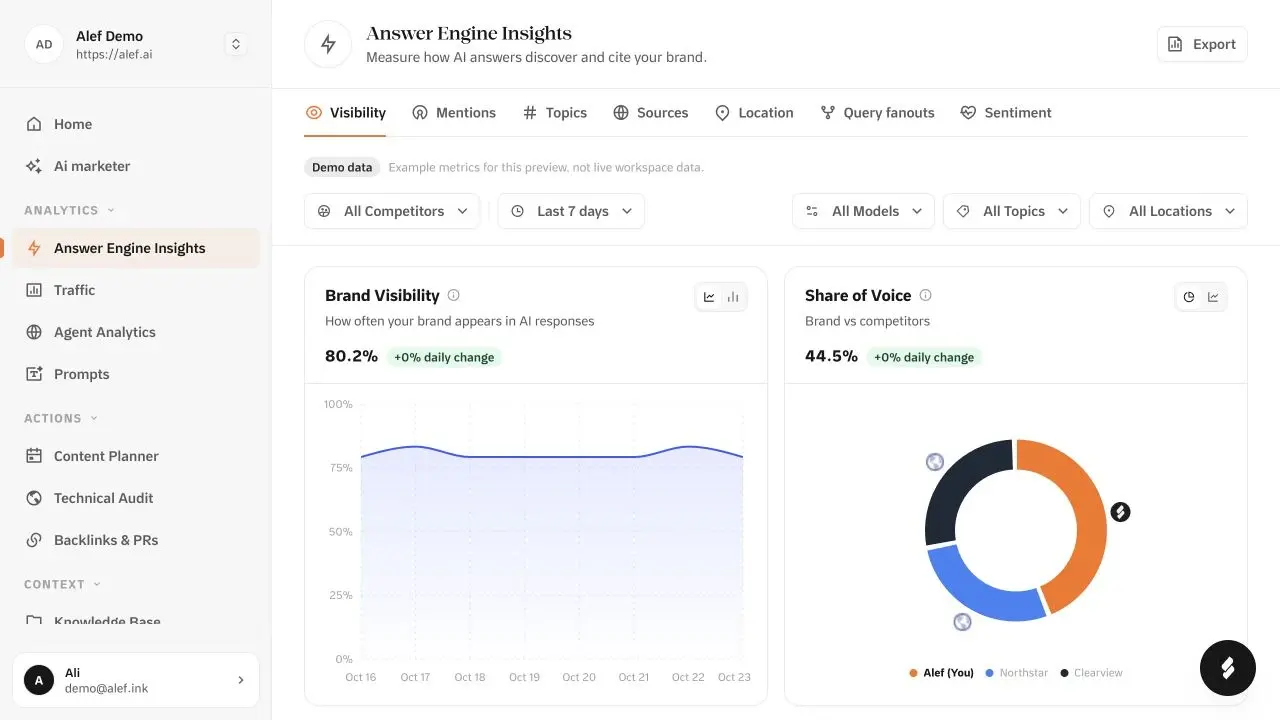Open the floating Alef assistant button
This screenshot has height=720, width=1280.
click(x=1228, y=668)
